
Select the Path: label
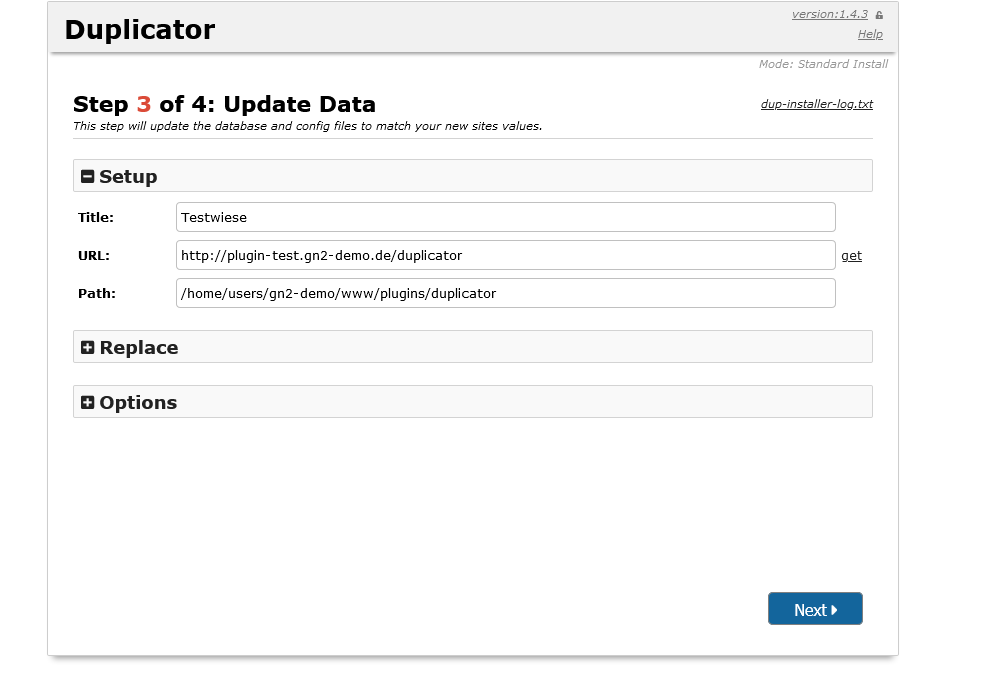click(97, 293)
